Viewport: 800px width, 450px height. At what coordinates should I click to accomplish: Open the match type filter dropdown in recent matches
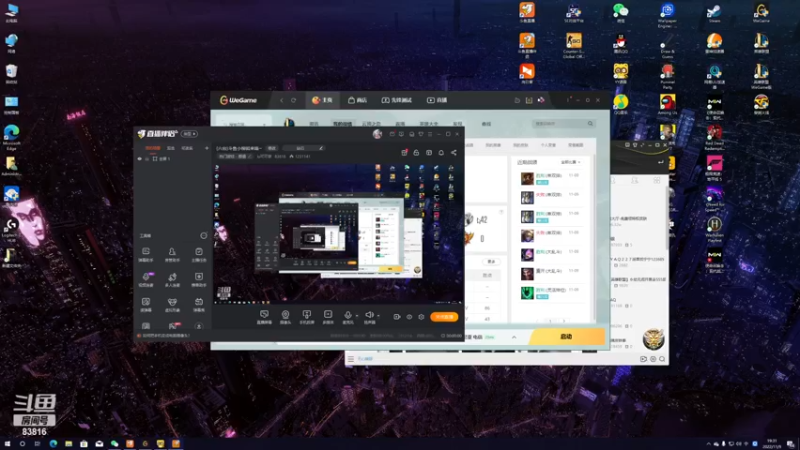click(571, 162)
